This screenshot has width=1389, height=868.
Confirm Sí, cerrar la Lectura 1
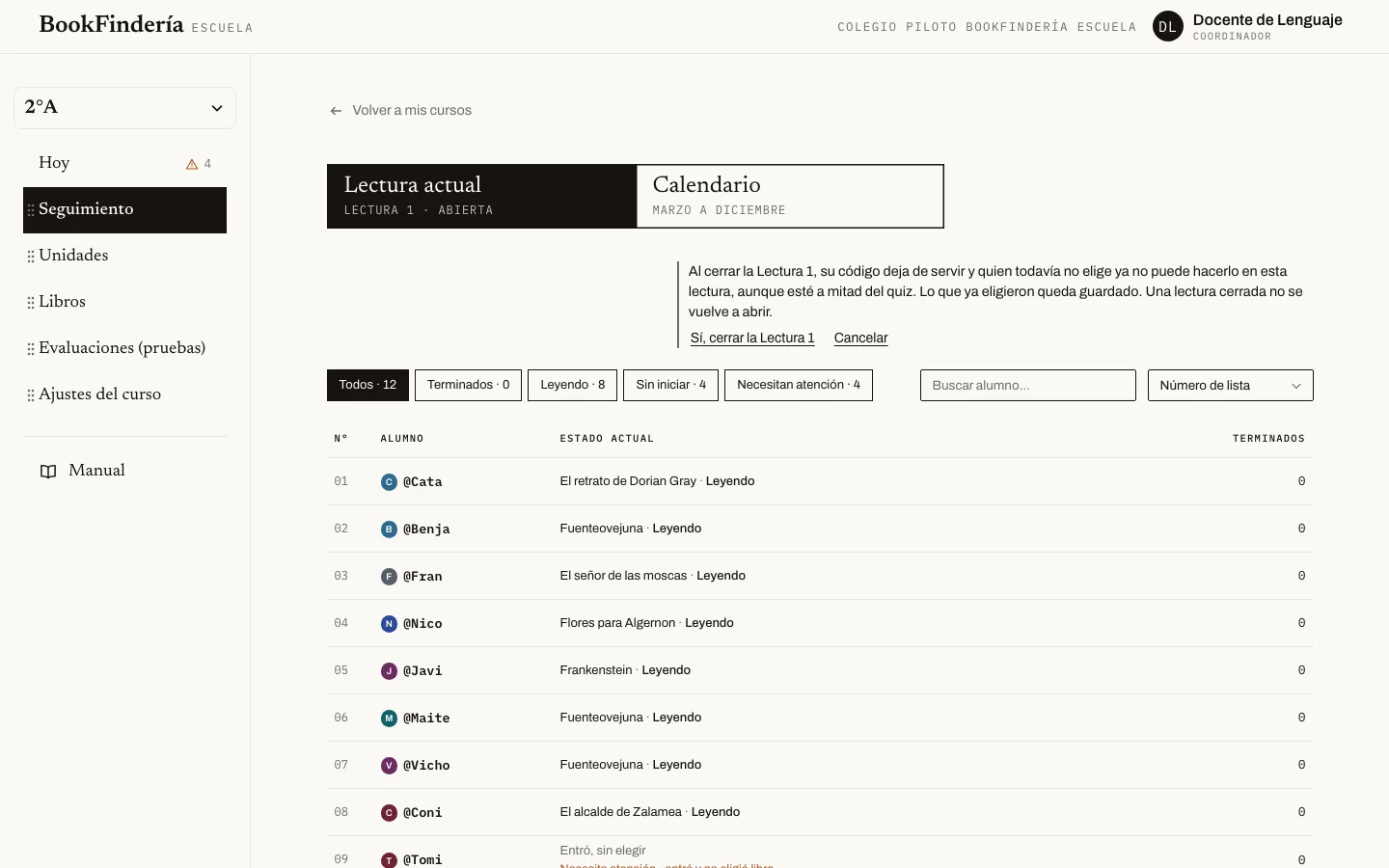pos(752,339)
